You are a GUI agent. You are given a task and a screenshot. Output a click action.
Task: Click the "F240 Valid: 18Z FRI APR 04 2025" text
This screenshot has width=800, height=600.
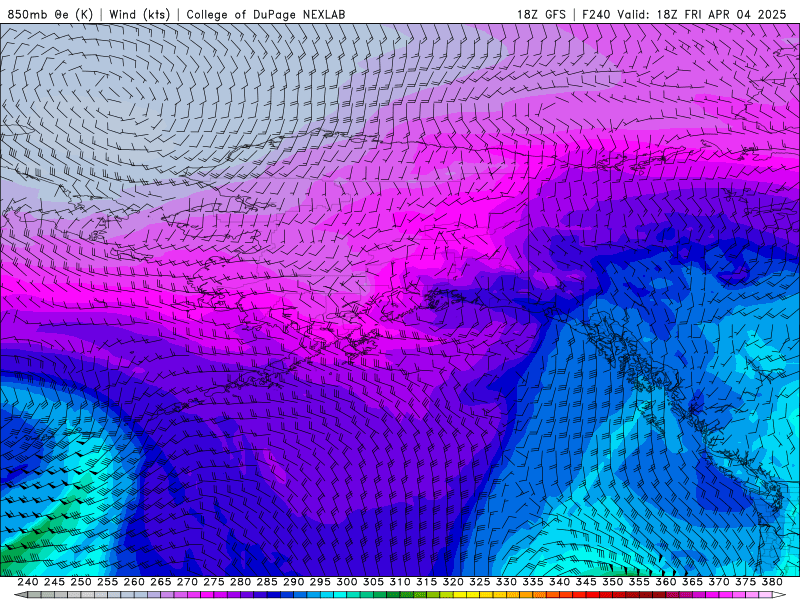684,14
